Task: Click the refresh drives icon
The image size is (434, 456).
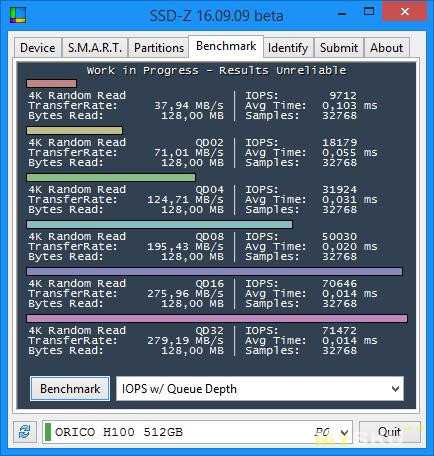Action: 24,432
